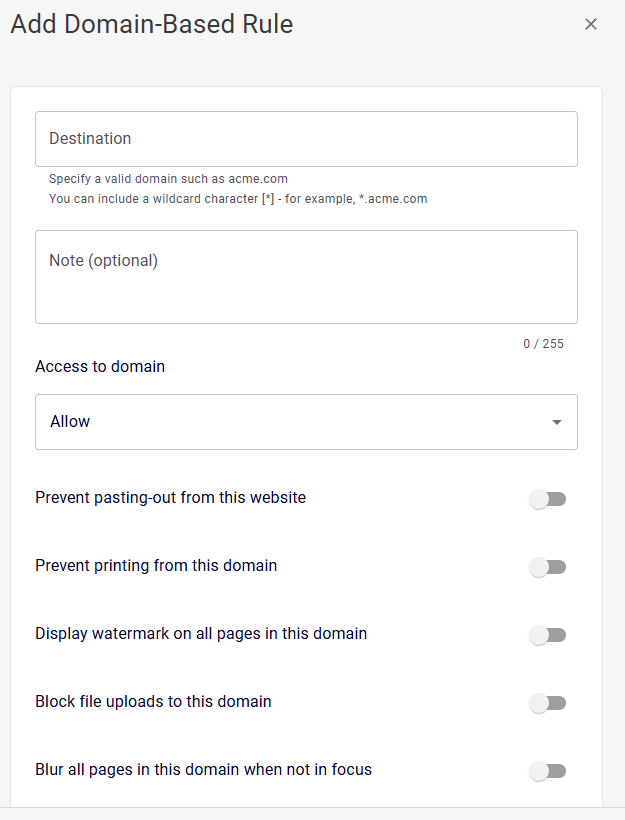
Task: Enable Prevent pasting-out from this website
Action: pos(548,499)
